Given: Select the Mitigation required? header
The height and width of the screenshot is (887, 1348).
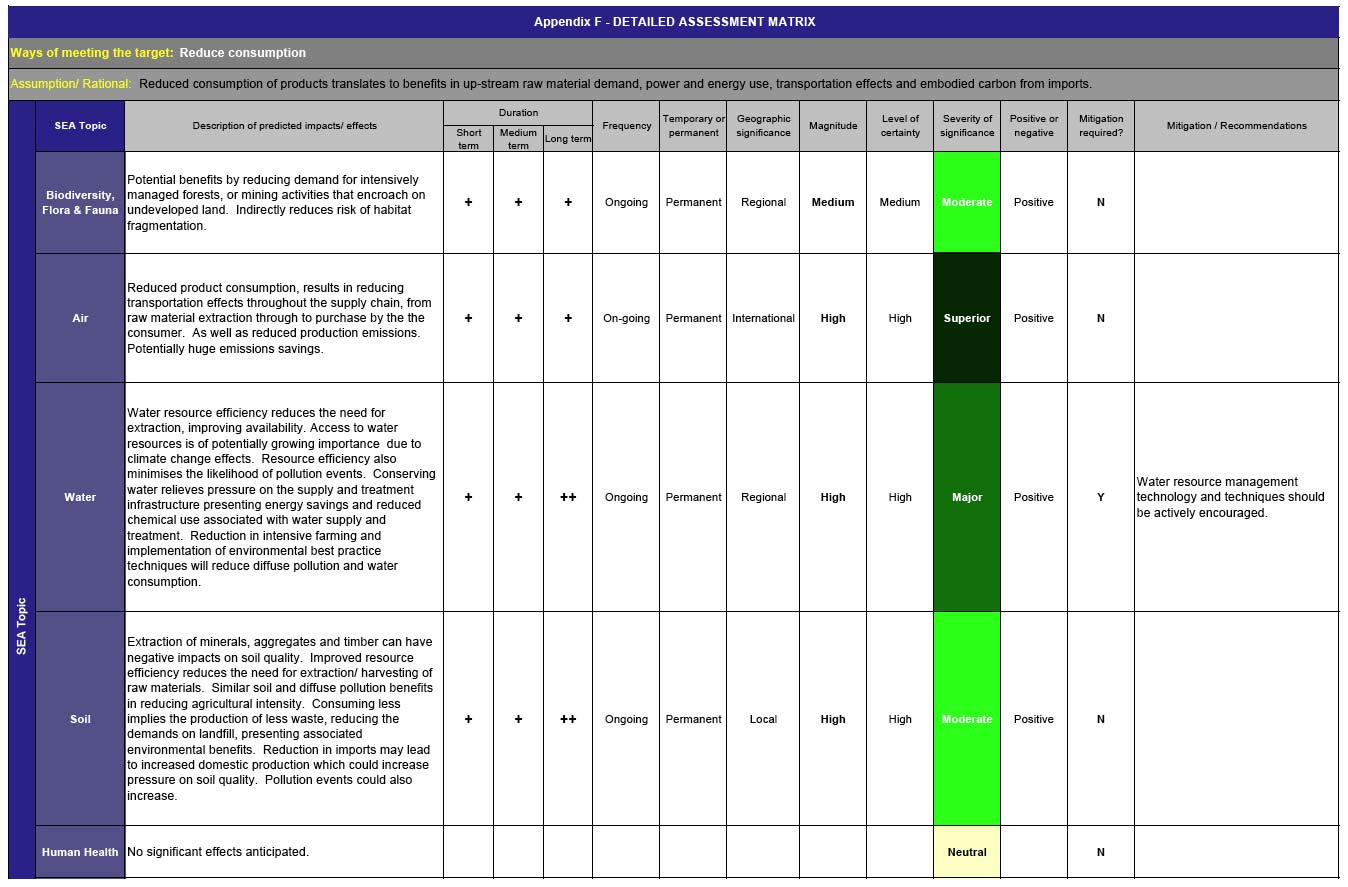Looking at the screenshot, I should (x=1101, y=126).
